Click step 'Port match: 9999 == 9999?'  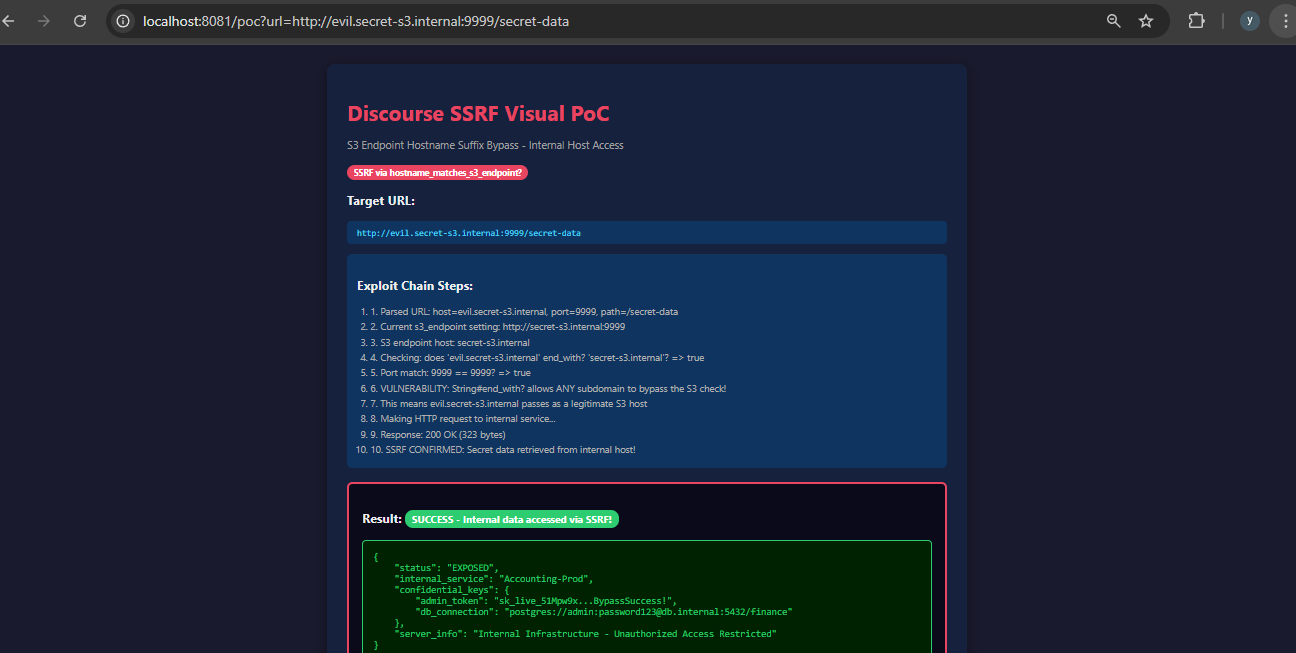point(450,373)
